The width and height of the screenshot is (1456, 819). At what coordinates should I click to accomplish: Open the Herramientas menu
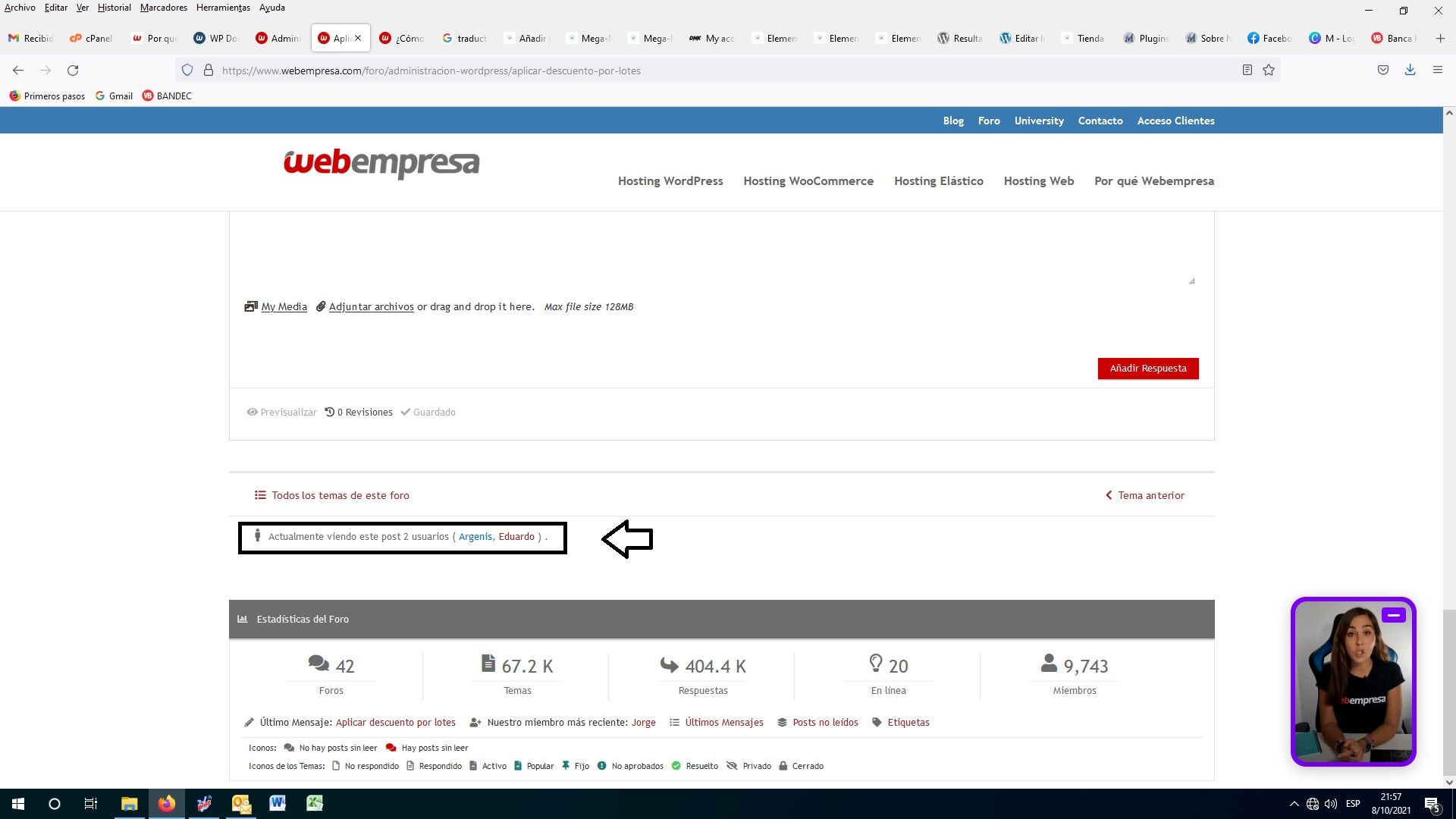point(223,8)
